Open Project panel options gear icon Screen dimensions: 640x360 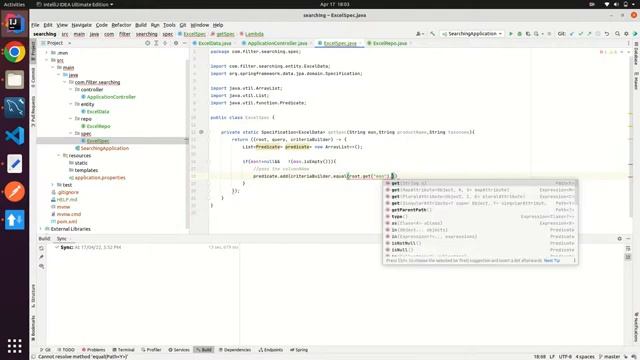176,43
